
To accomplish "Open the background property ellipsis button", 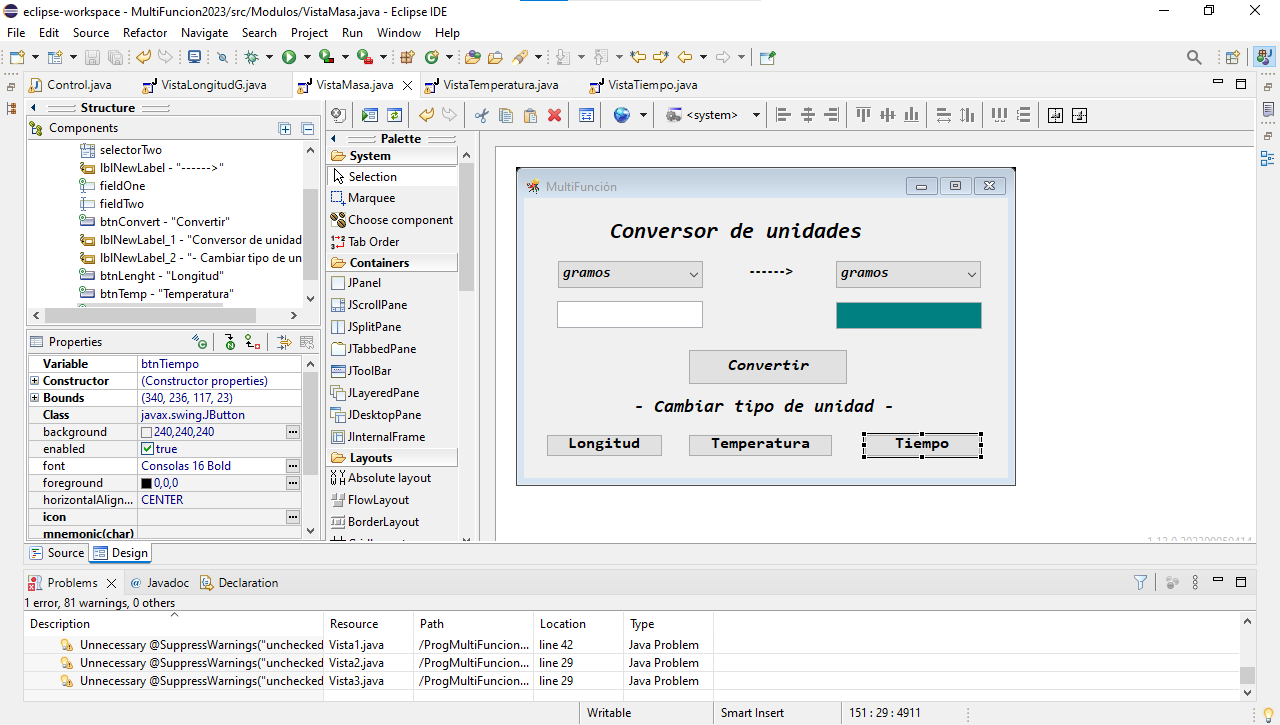I will [x=293, y=432].
